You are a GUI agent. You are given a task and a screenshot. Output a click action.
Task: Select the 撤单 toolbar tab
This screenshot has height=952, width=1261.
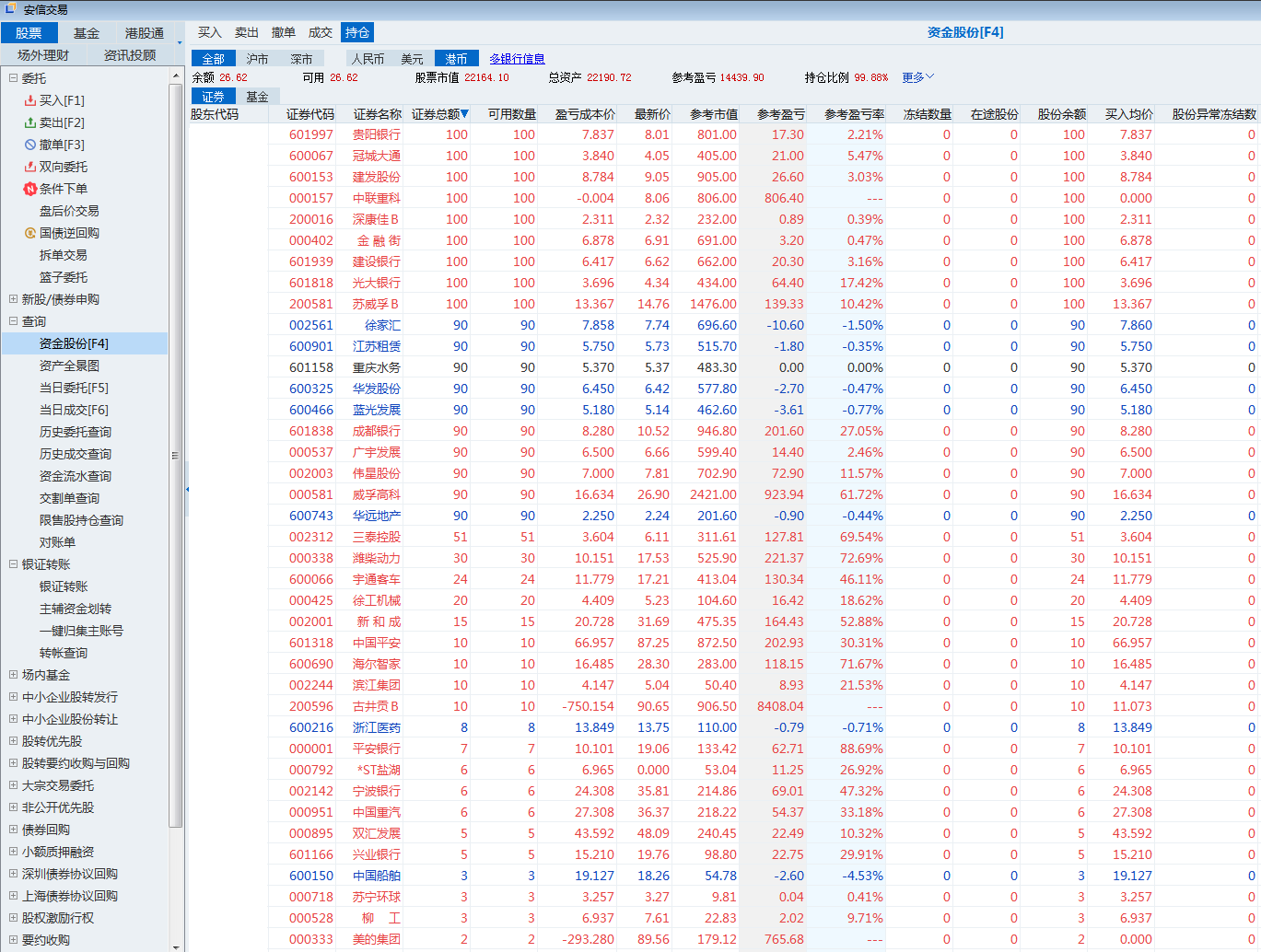click(284, 32)
